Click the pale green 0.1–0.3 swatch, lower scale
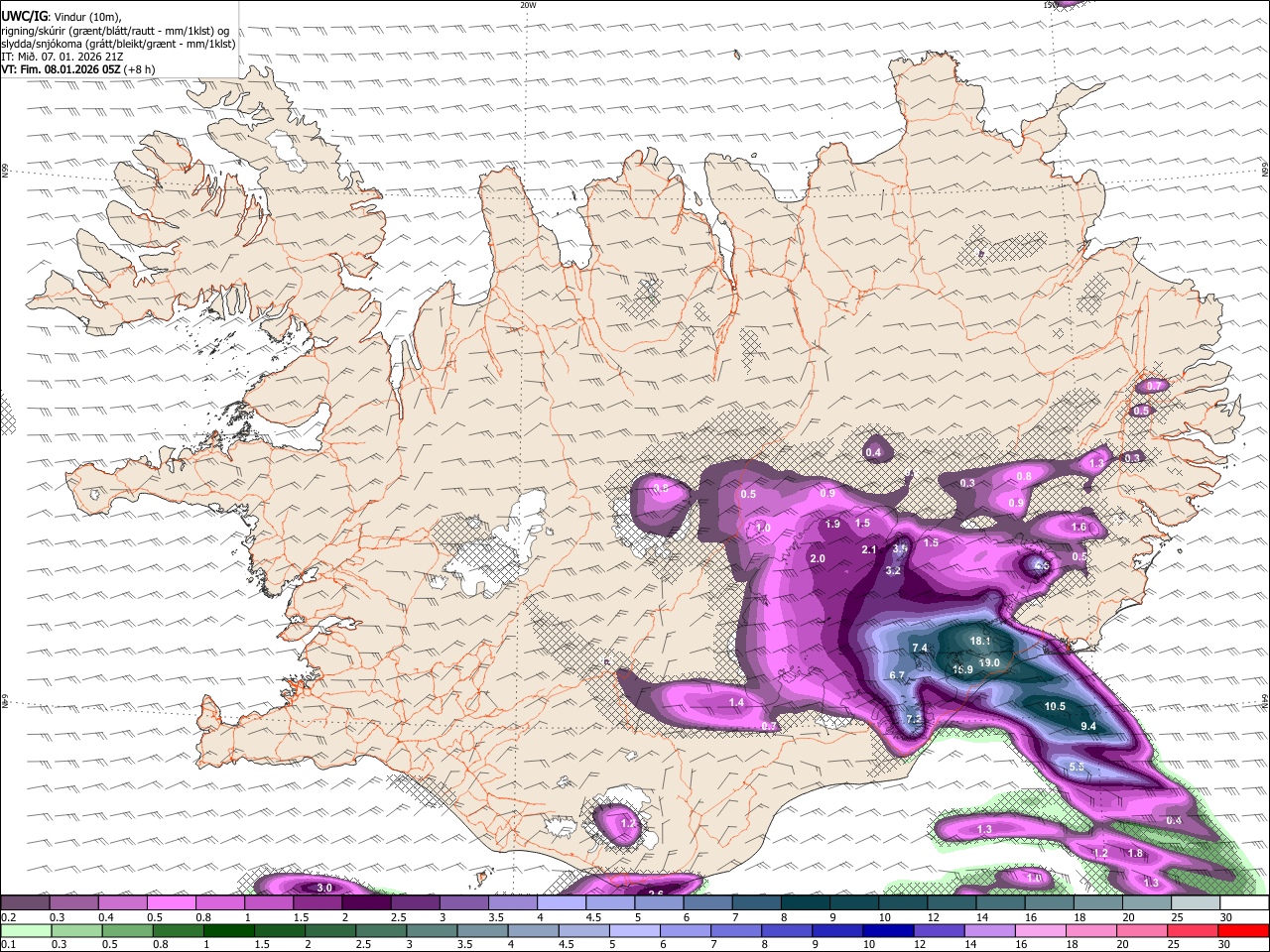Viewport: 1270px width, 952px height. pos(24,930)
